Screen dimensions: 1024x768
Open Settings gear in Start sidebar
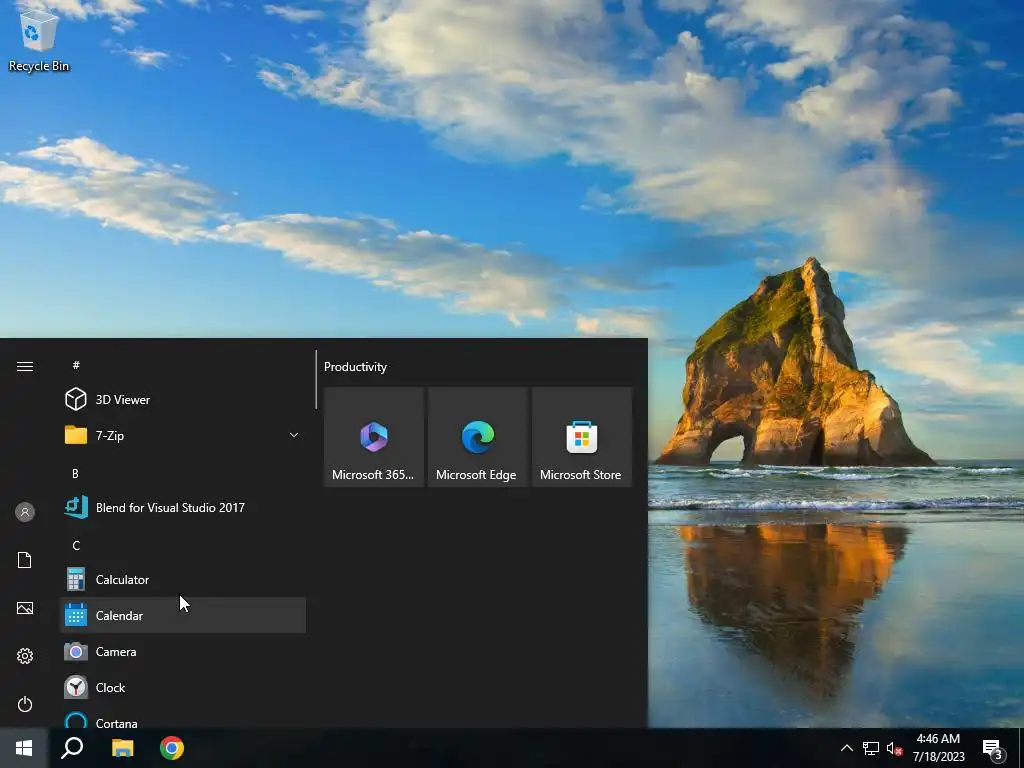(x=25, y=656)
